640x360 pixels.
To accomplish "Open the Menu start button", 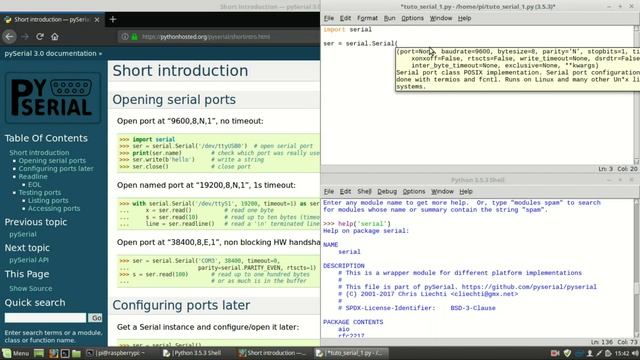I will 16,353.
